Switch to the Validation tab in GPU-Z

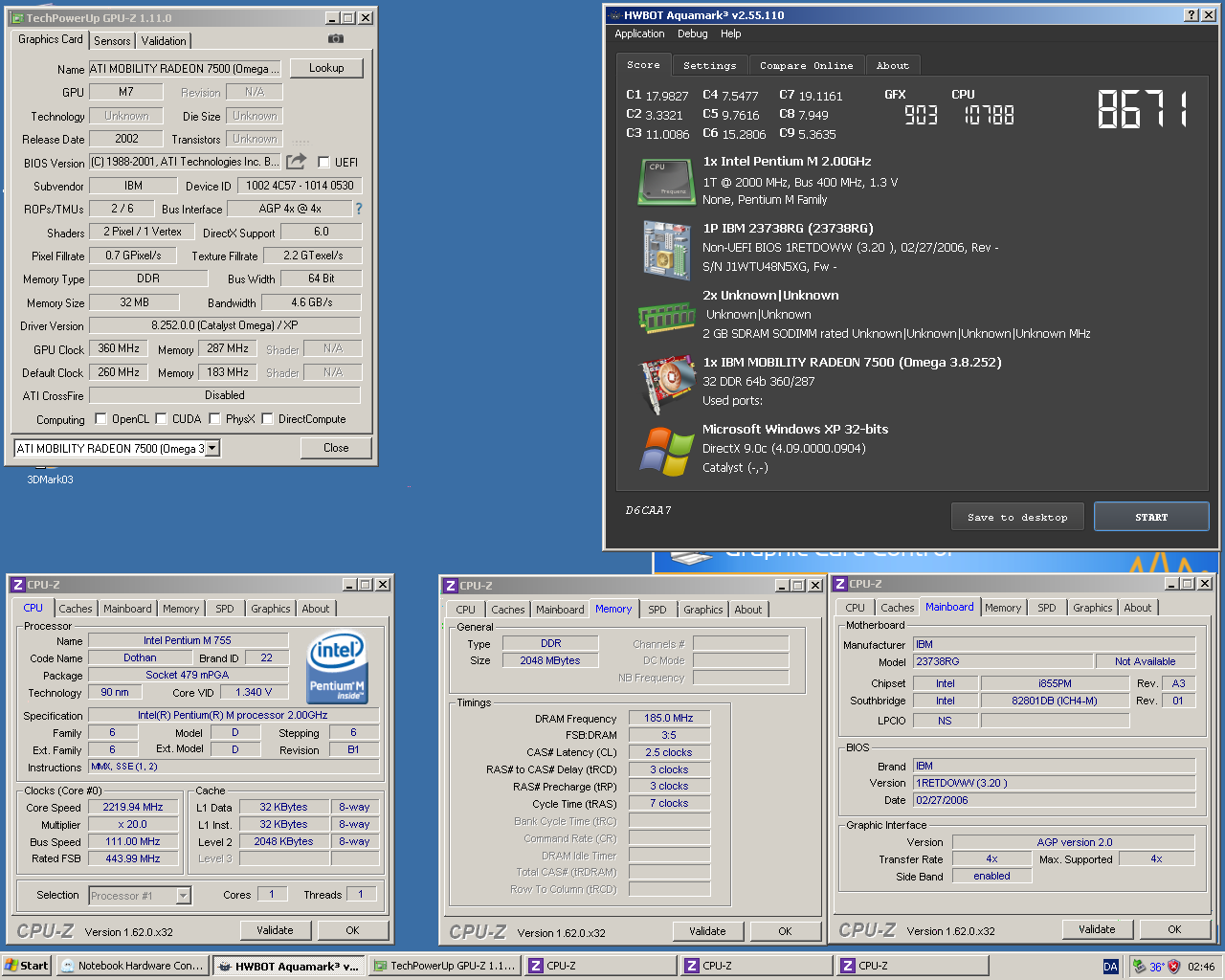click(x=164, y=41)
